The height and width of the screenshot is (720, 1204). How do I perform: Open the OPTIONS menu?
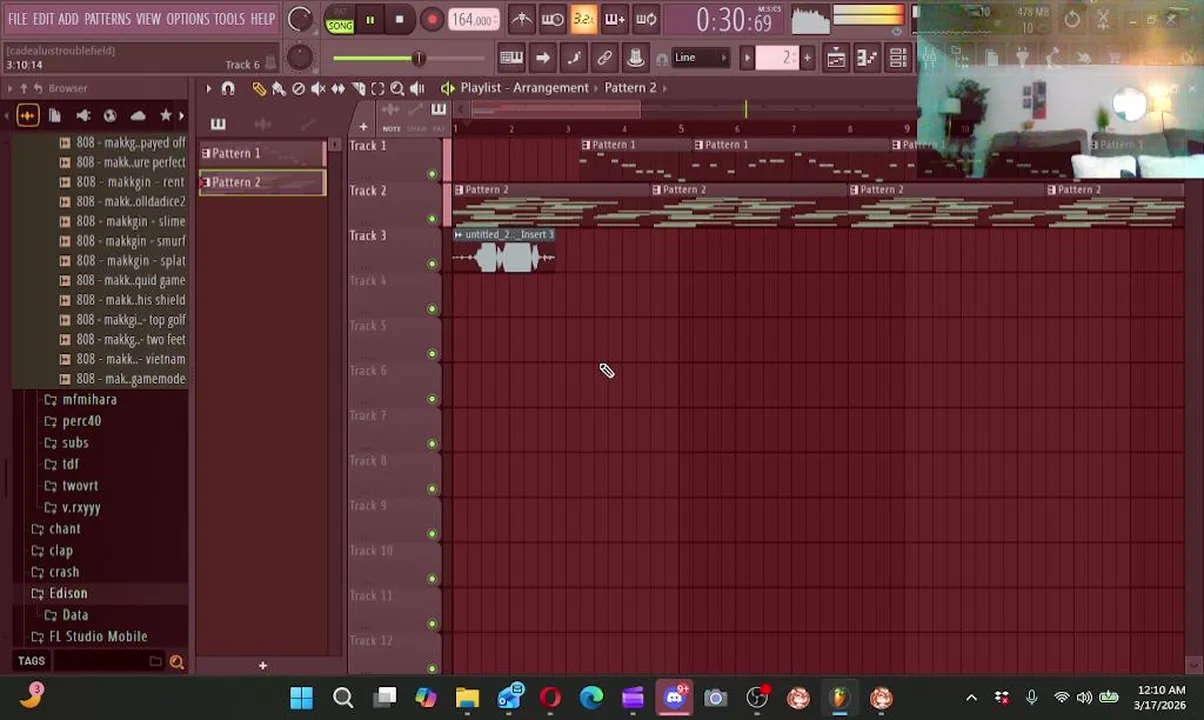pos(187,19)
